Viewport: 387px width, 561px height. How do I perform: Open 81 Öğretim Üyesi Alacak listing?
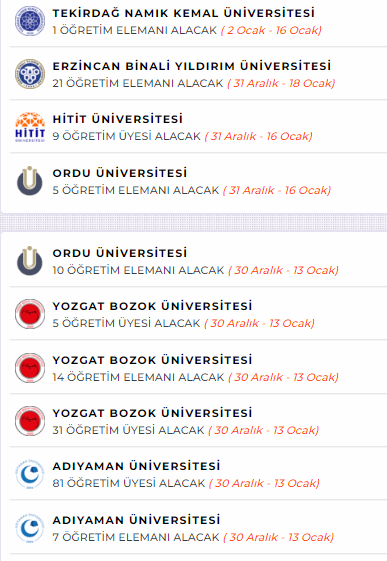pyautogui.click(x=129, y=483)
